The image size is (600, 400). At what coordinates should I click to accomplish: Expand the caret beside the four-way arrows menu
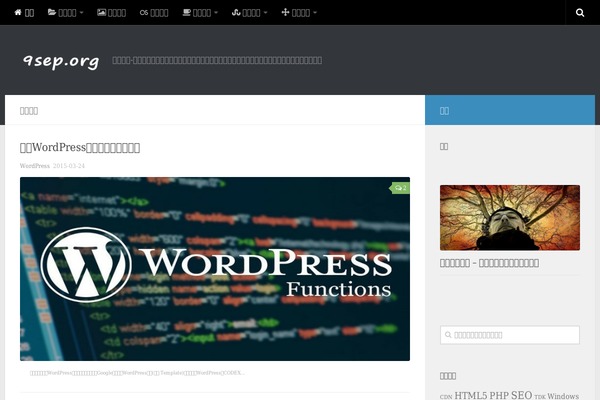(x=315, y=13)
